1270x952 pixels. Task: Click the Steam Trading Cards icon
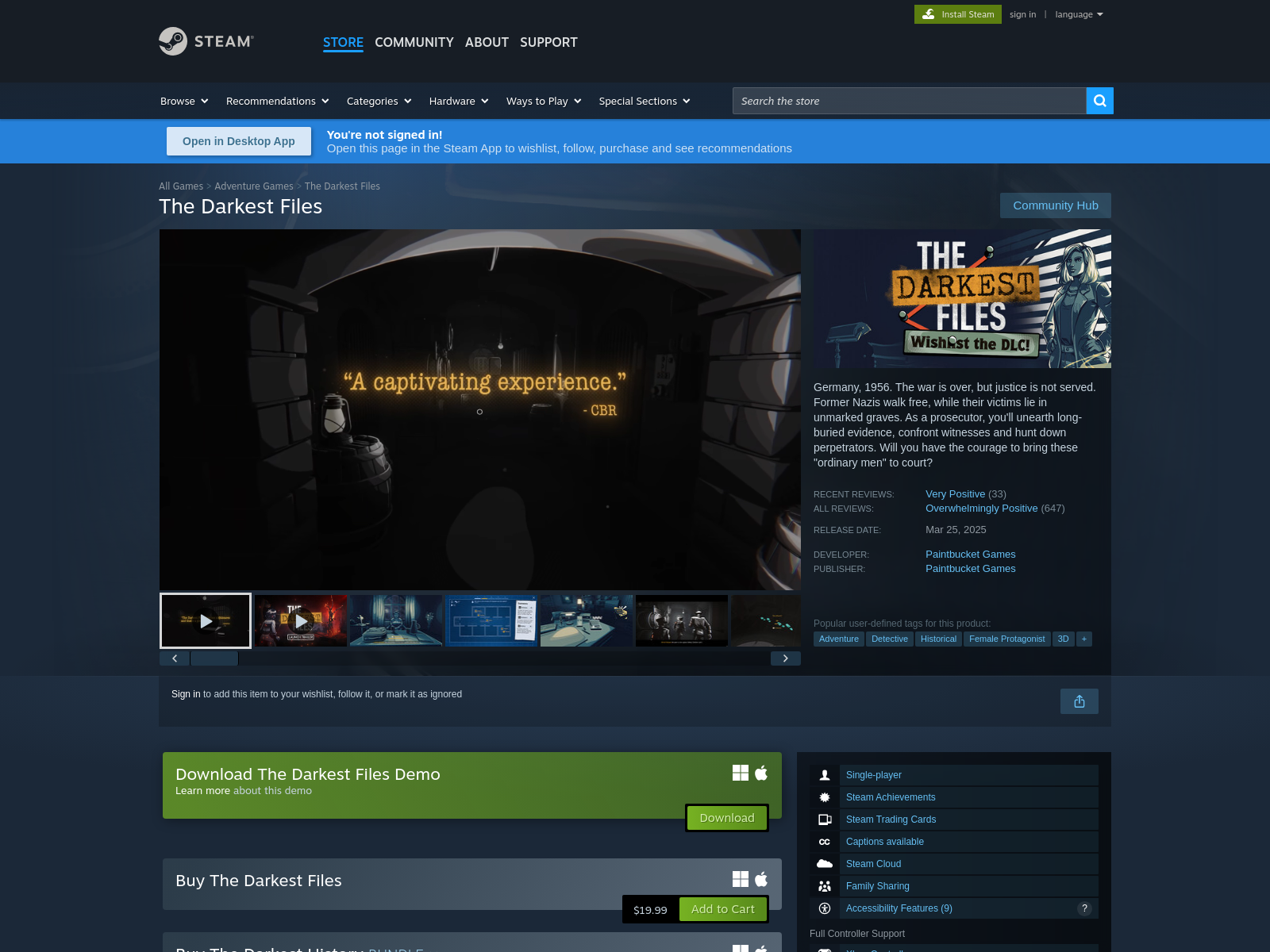click(x=825, y=820)
